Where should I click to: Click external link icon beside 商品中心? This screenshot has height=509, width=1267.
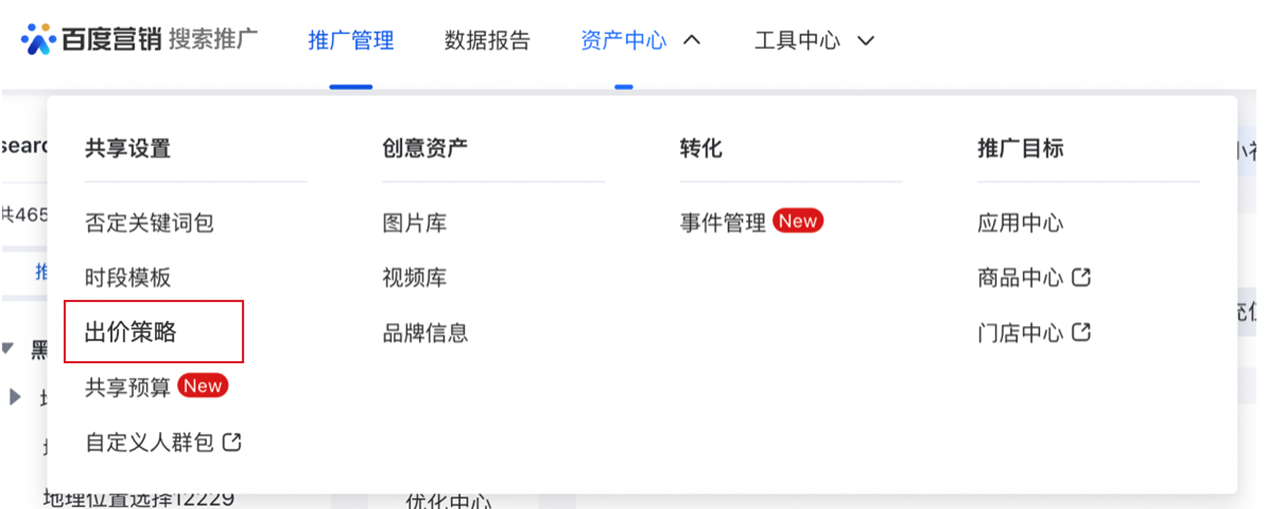point(1080,278)
